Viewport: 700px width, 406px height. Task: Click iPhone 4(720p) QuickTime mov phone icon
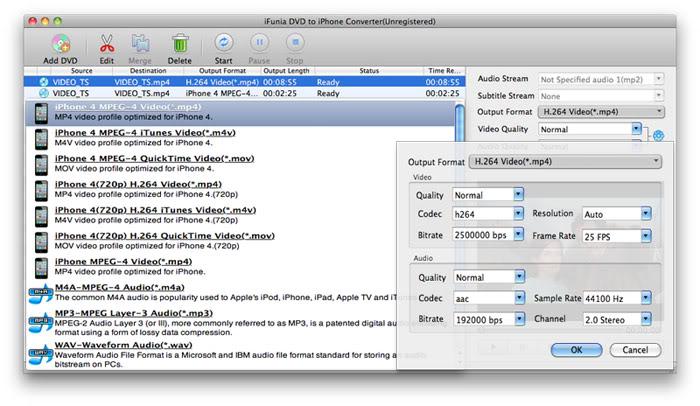[x=41, y=243]
